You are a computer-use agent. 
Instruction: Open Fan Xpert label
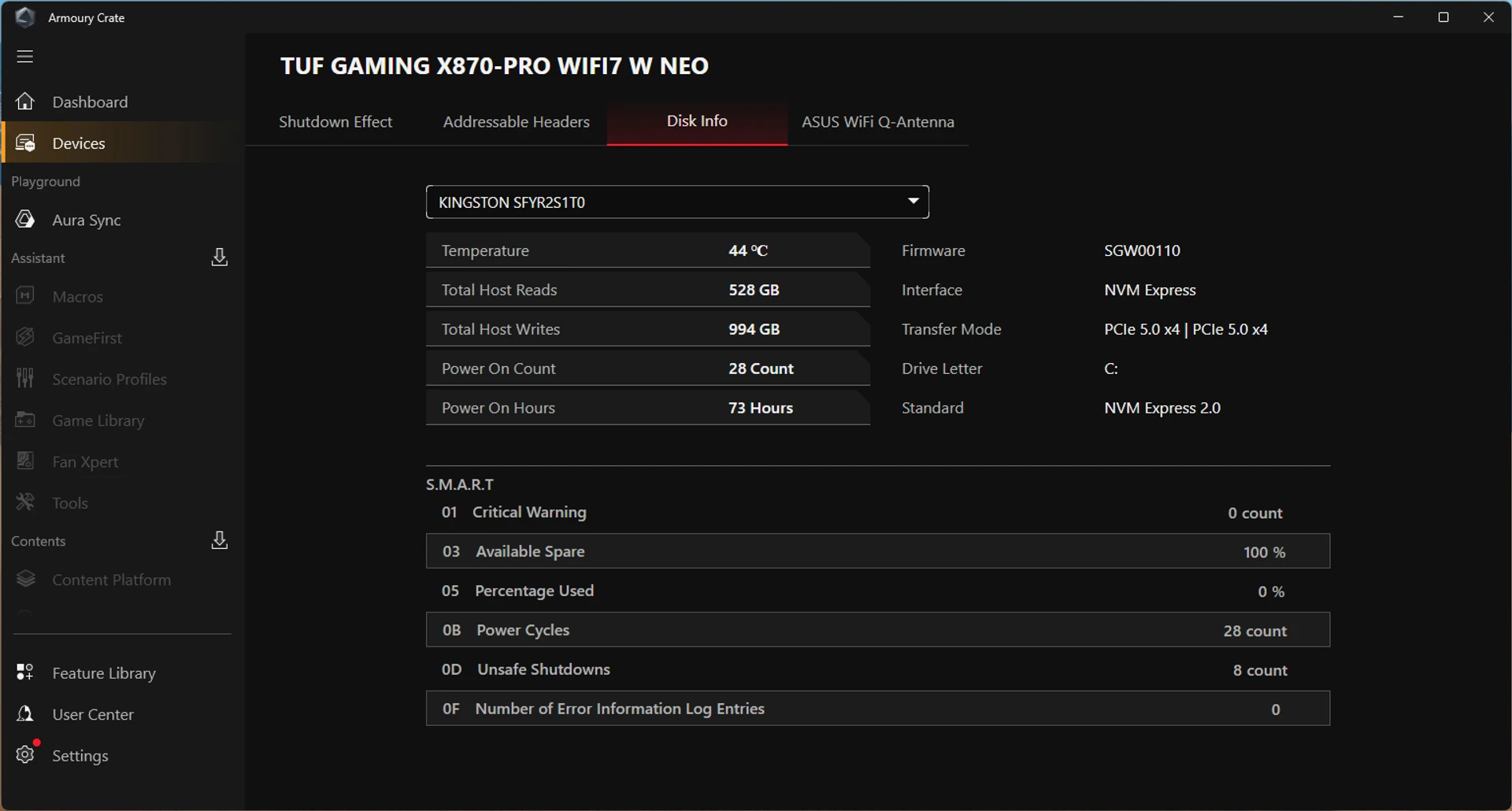click(x=85, y=462)
